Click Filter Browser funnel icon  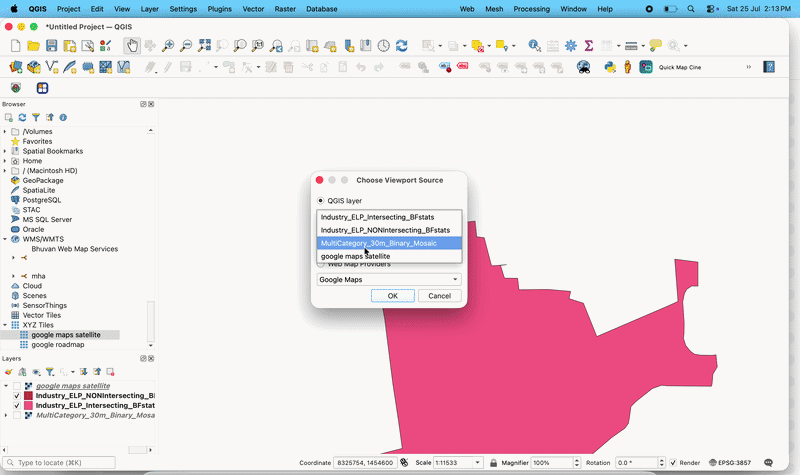(36, 117)
